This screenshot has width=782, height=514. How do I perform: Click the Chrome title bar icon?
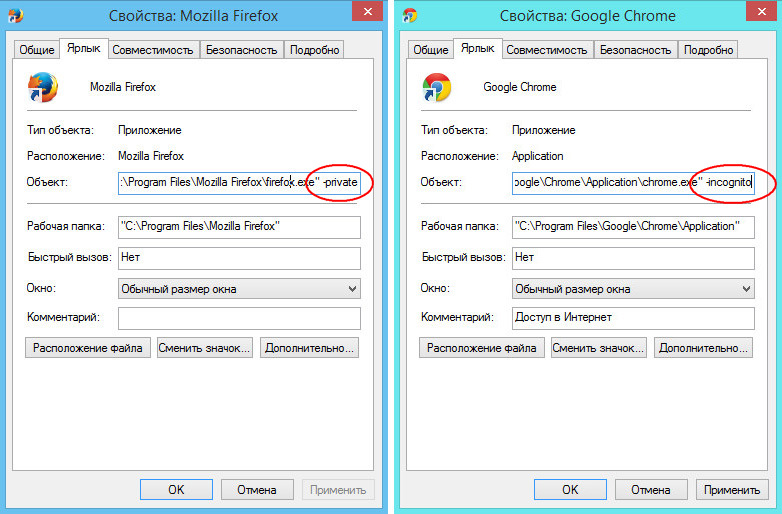pos(410,15)
